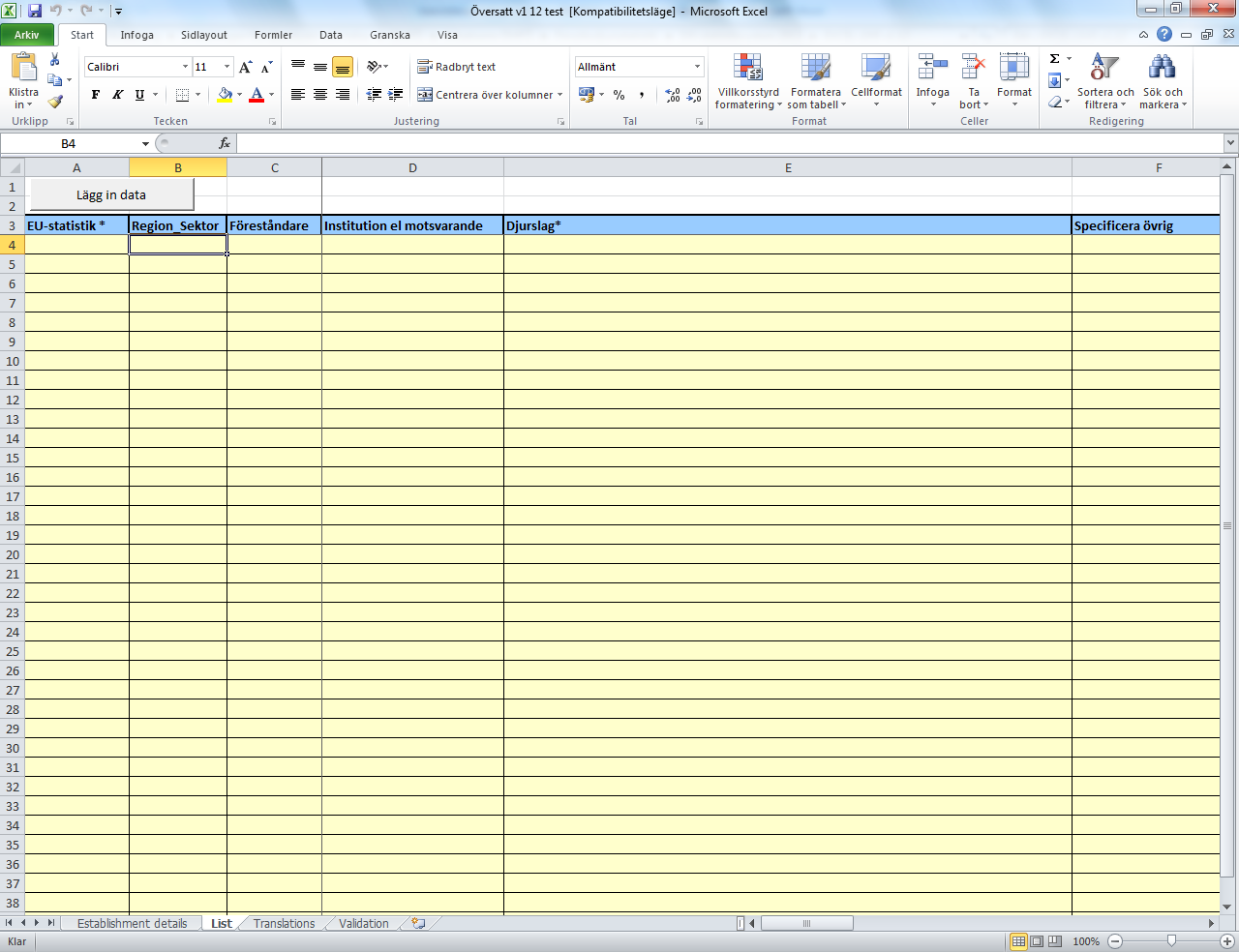Click the Ta bort cells icon
Image resolution: width=1239 pixels, height=952 pixels.
tap(974, 68)
